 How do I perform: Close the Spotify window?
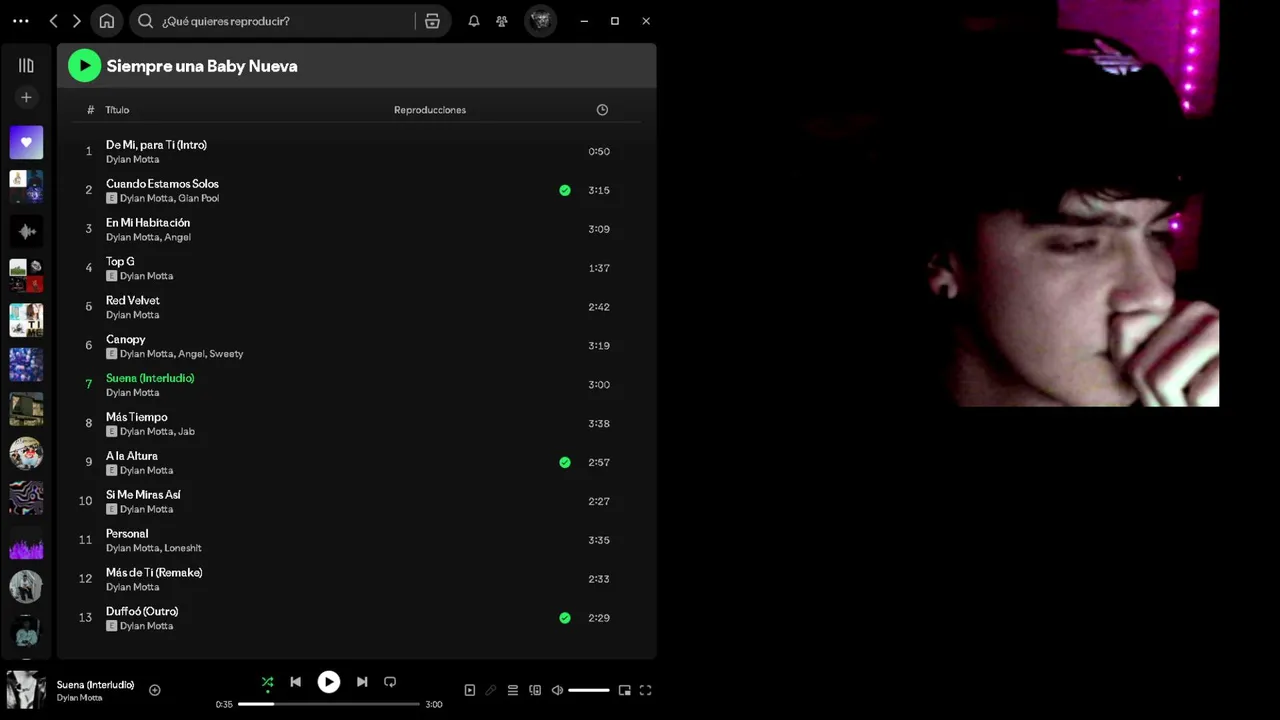point(646,21)
